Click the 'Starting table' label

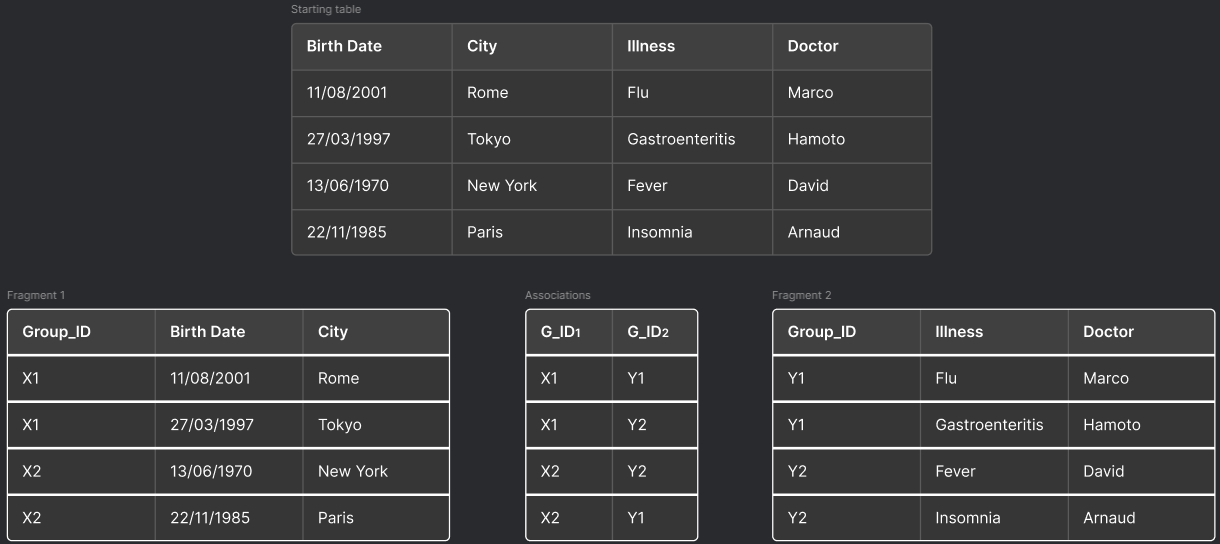[x=326, y=9]
